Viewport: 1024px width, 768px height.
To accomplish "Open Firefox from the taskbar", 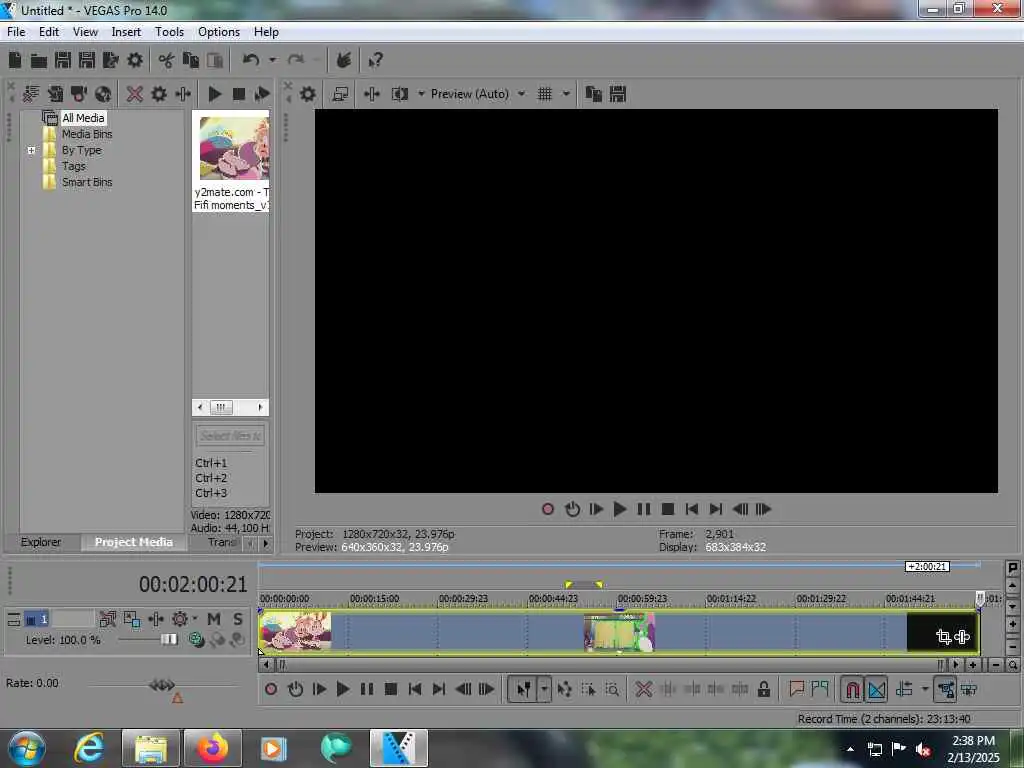I will click(213, 748).
